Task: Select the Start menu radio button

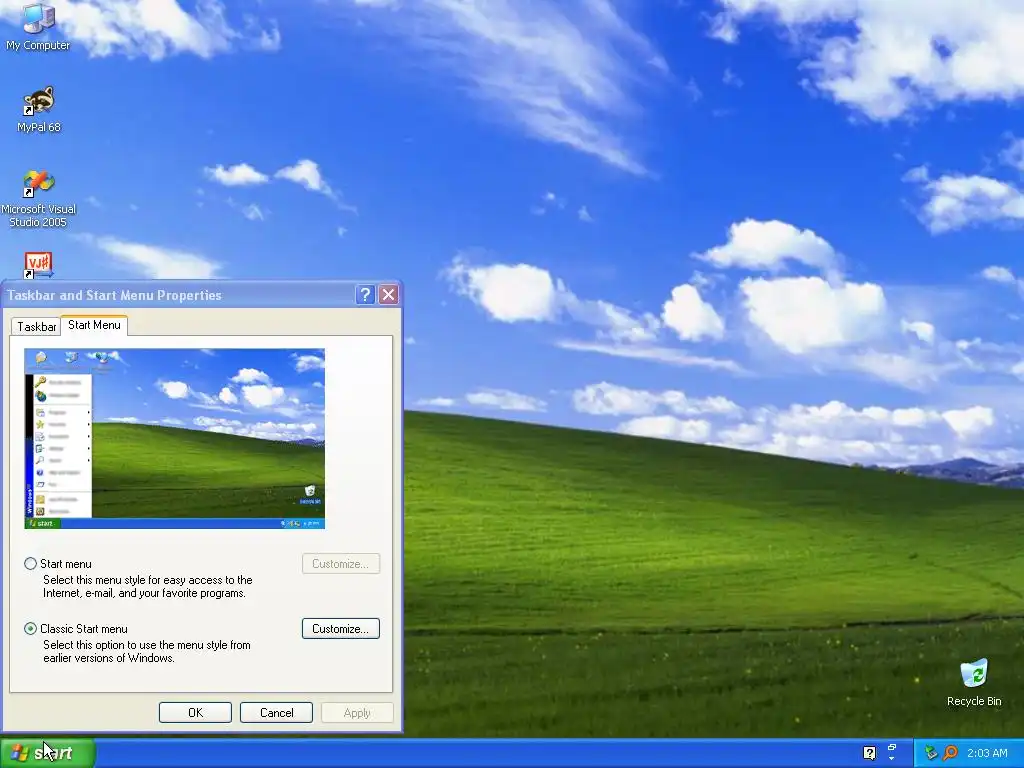Action: [30, 564]
